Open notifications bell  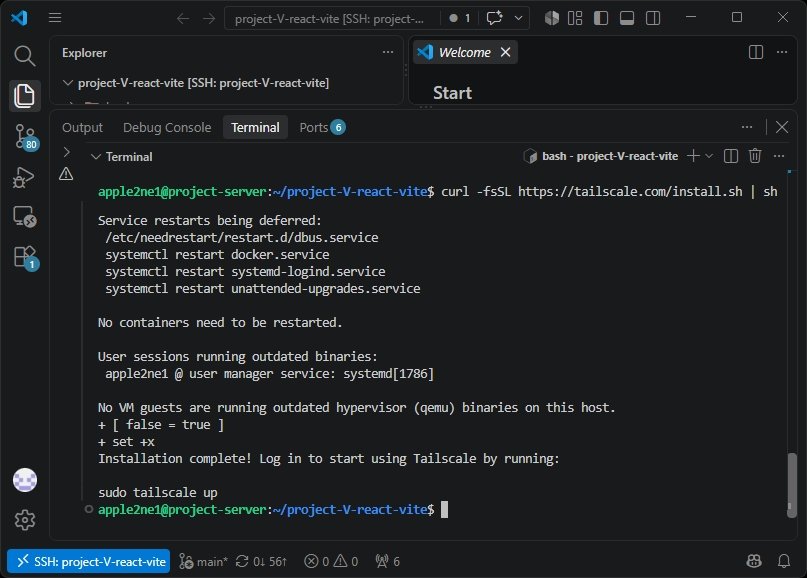783,561
